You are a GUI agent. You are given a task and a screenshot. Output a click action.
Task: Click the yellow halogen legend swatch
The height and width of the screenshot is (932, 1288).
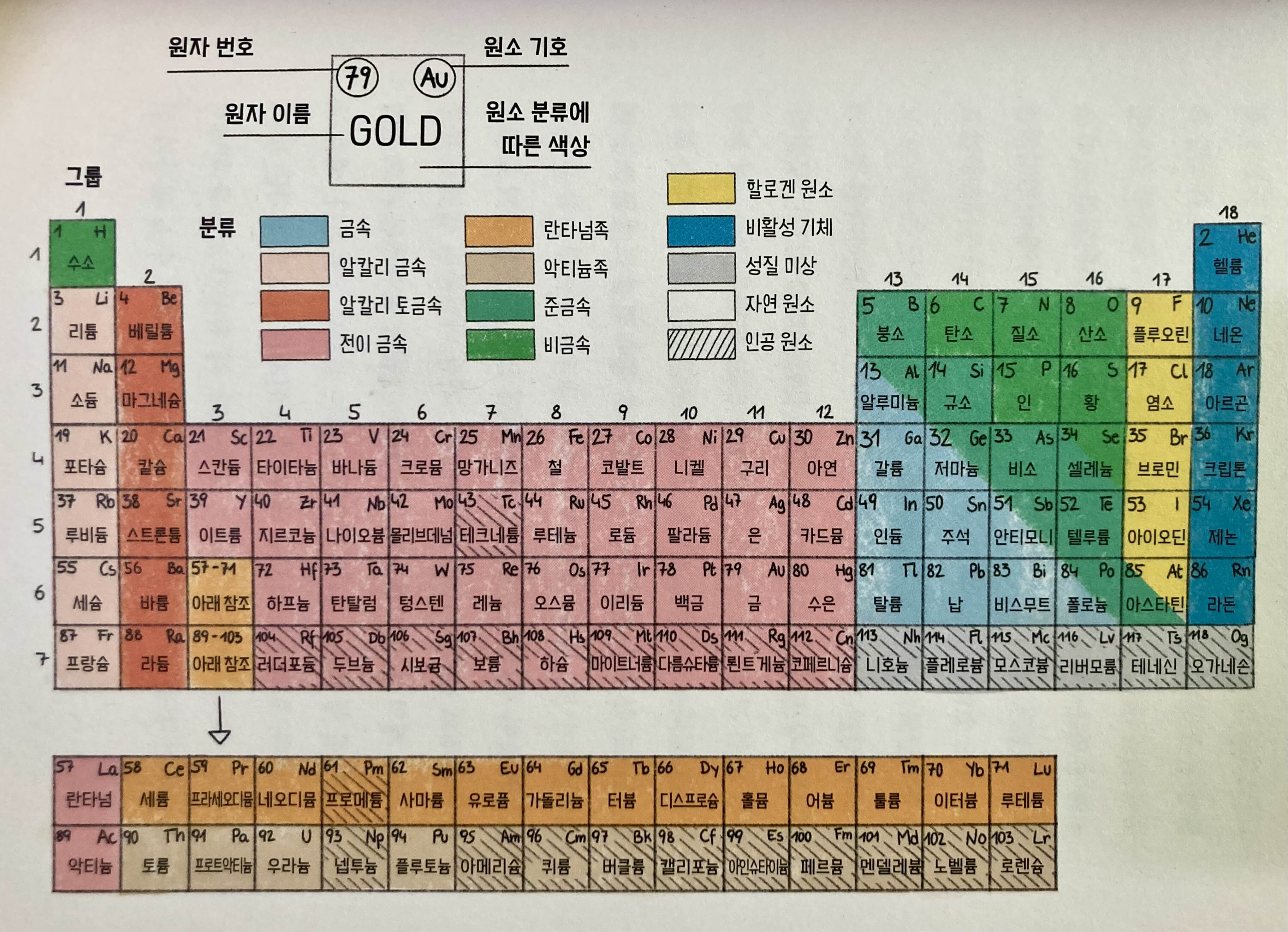pyautogui.click(x=701, y=189)
